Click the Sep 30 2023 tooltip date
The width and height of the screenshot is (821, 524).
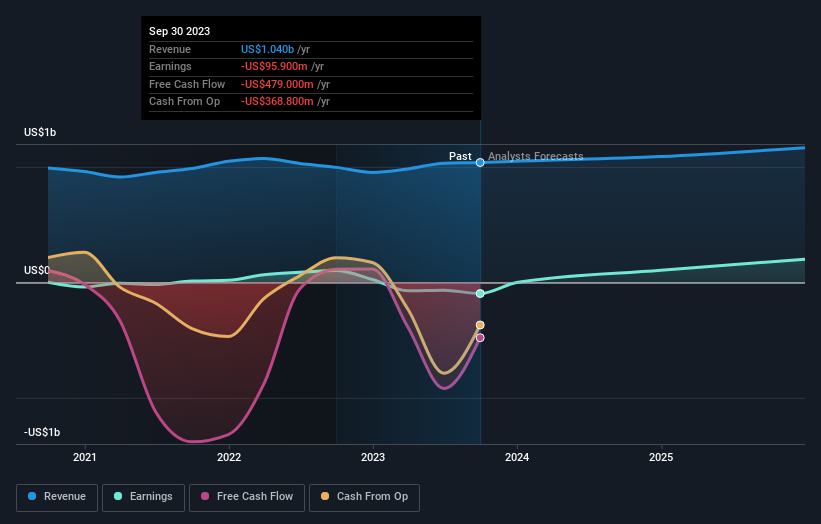[x=180, y=31]
